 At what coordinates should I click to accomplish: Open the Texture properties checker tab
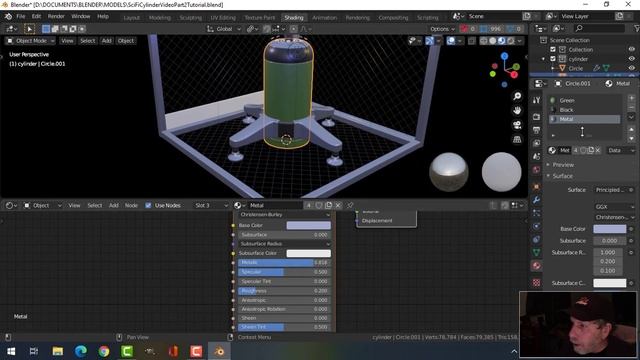pos(536,282)
